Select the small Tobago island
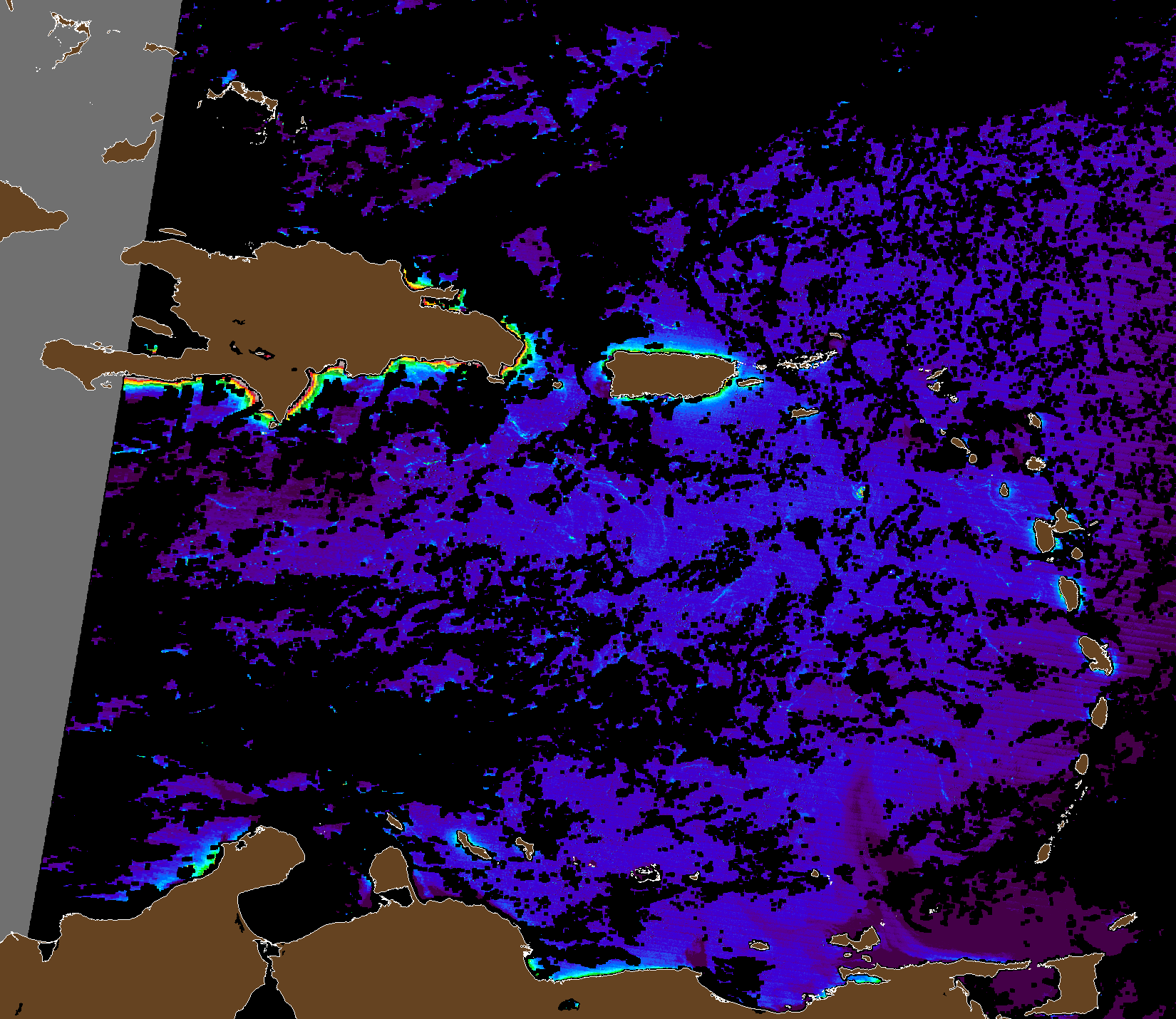Viewport: 1176px width, 1019px height. click(1123, 921)
